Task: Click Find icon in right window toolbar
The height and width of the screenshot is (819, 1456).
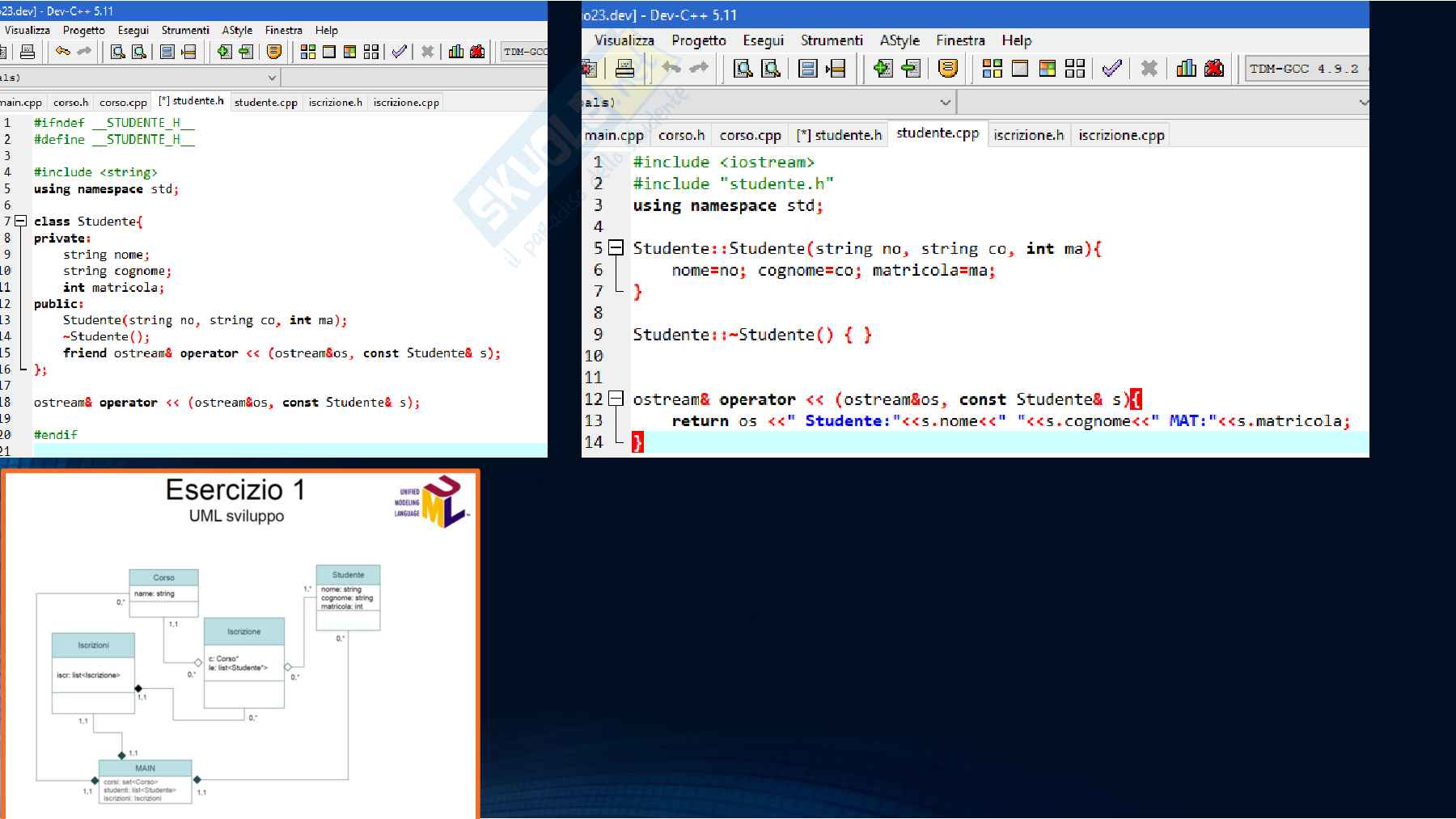Action: 743,69
